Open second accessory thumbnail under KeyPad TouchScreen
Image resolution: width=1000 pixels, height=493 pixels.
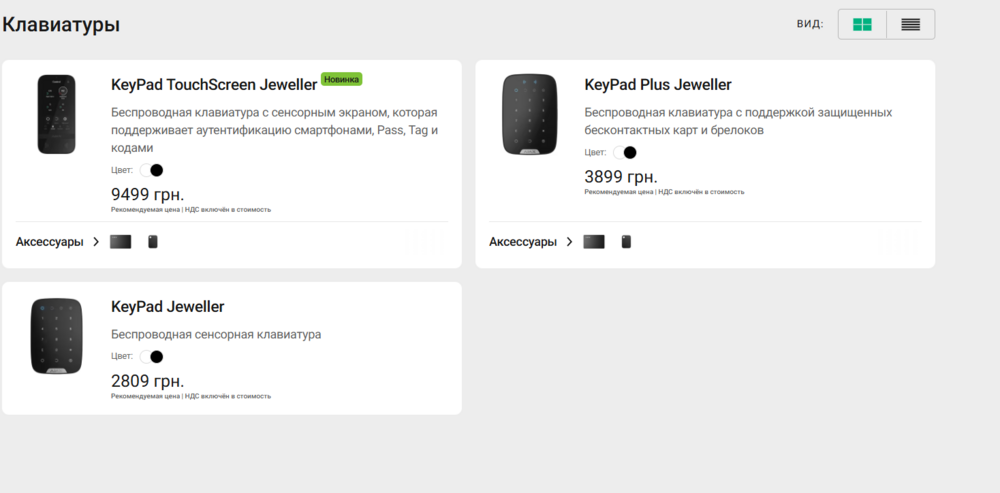click(x=153, y=242)
